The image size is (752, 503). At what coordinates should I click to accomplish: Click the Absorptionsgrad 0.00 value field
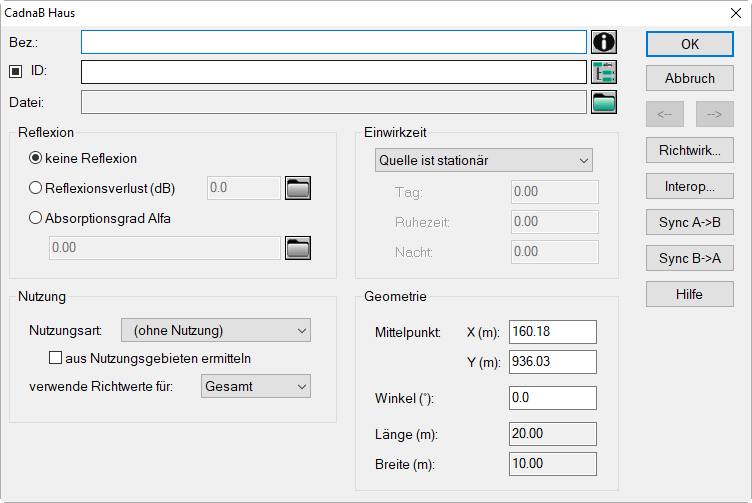(164, 248)
